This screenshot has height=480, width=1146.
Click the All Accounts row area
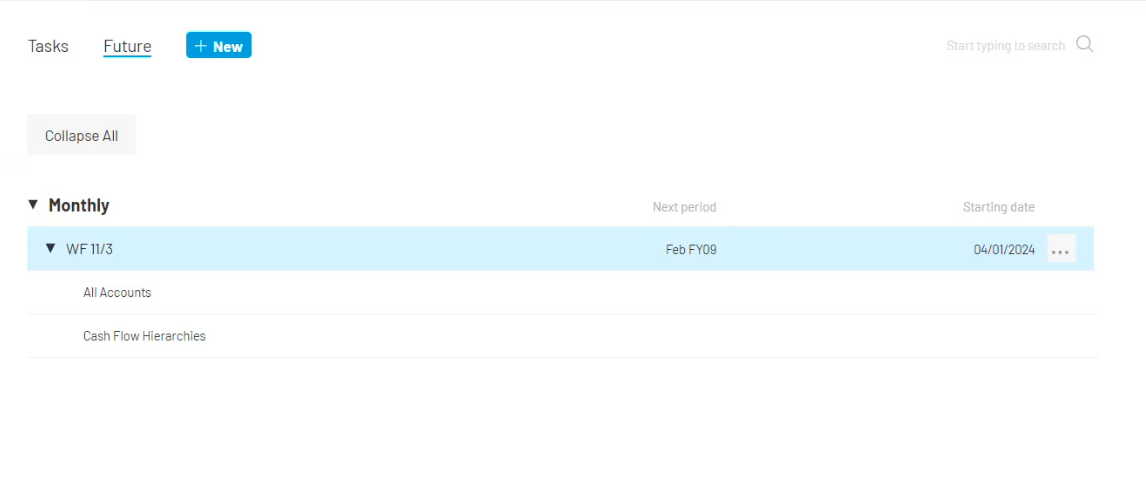[561, 292]
